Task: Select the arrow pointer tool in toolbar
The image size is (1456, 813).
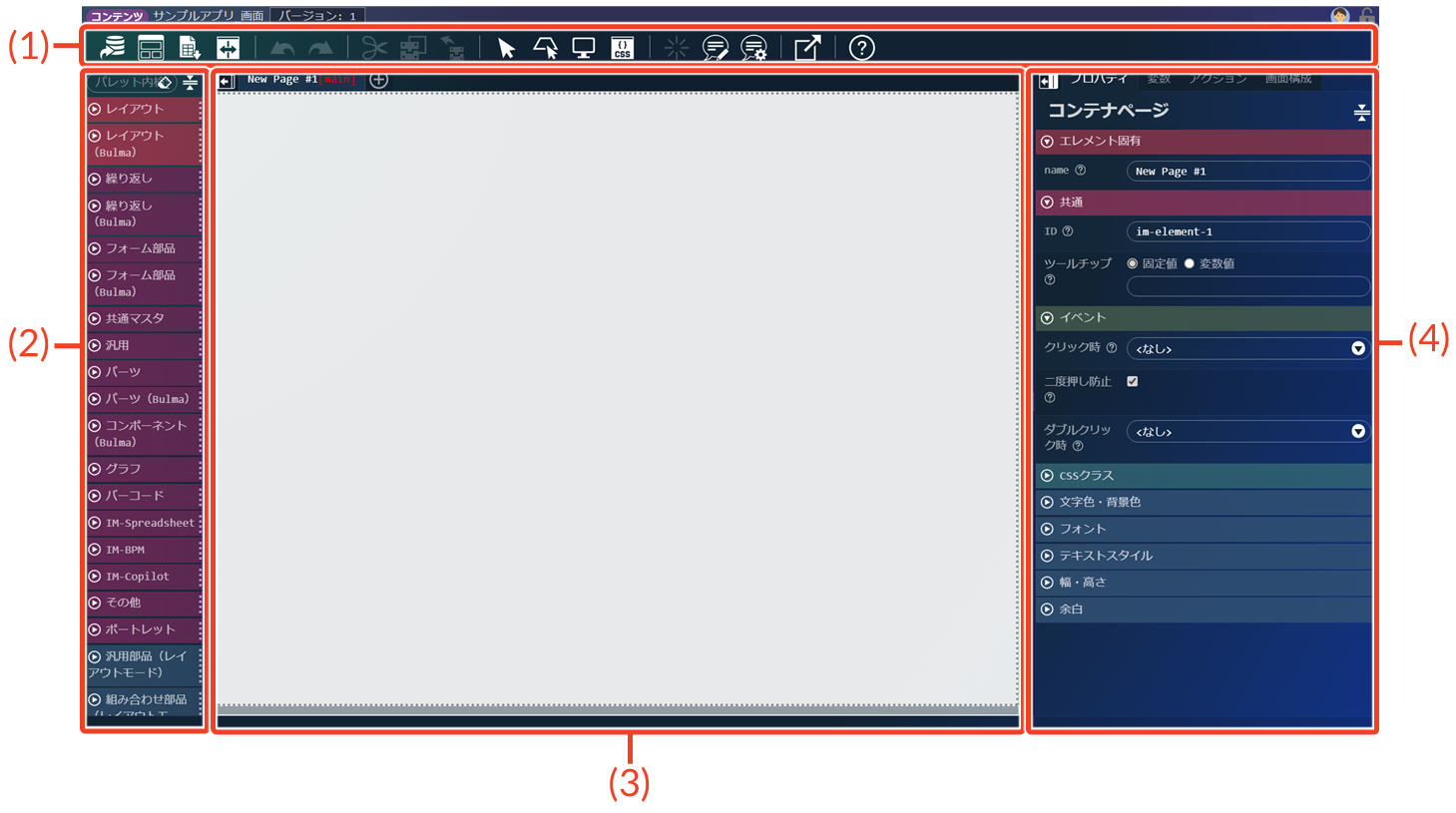Action: pos(506,48)
